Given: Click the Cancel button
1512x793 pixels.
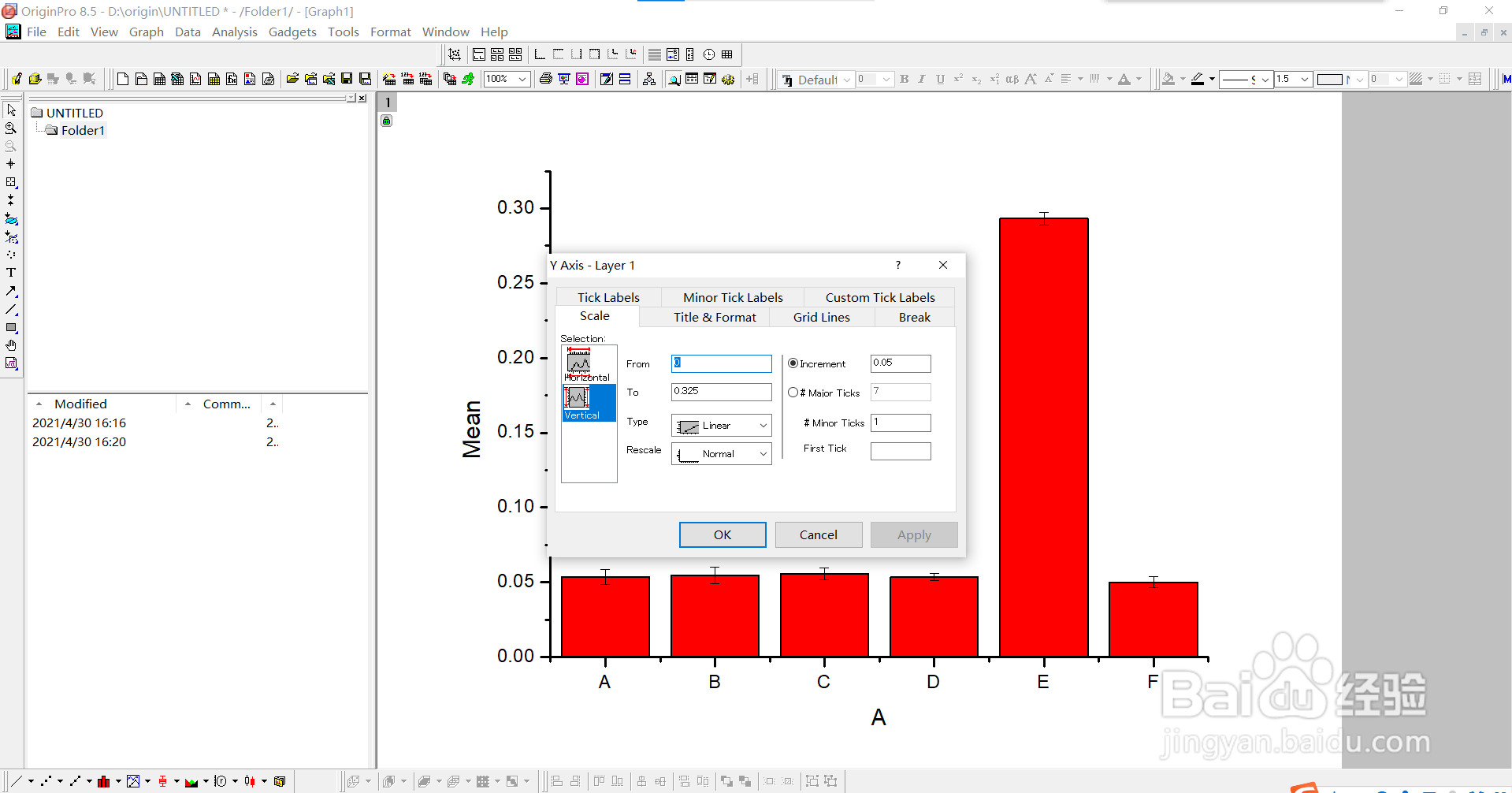Looking at the screenshot, I should point(819,534).
